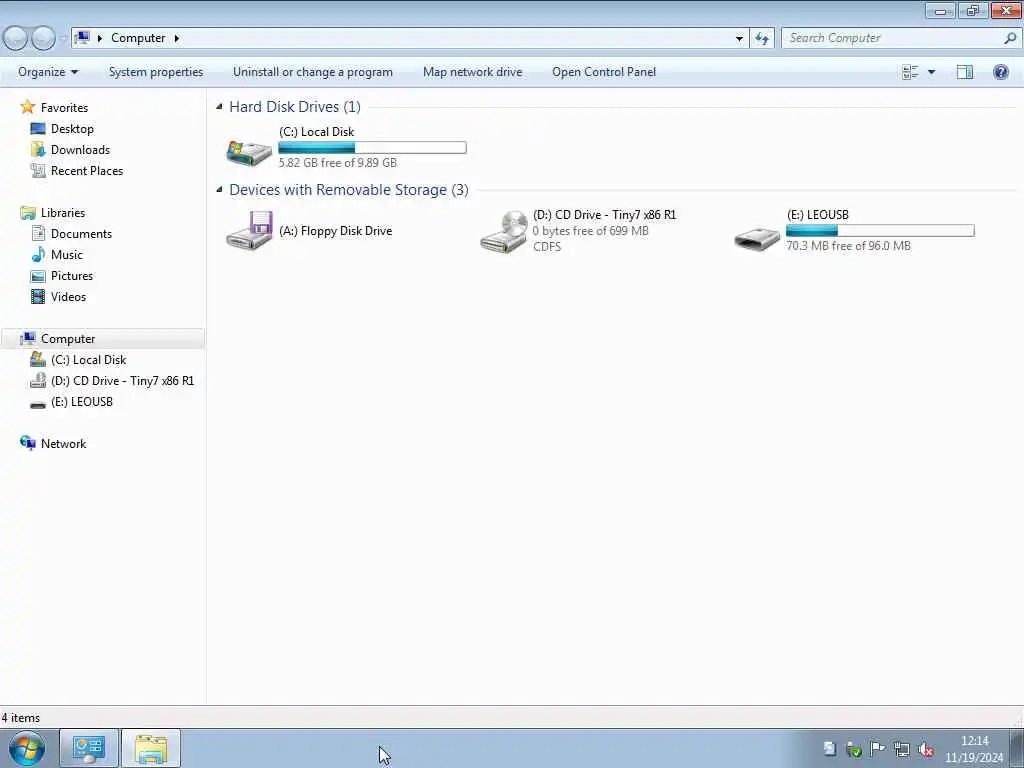Viewport: 1024px width, 768px height.
Task: Click Uninstall or change a program
Action: click(313, 72)
